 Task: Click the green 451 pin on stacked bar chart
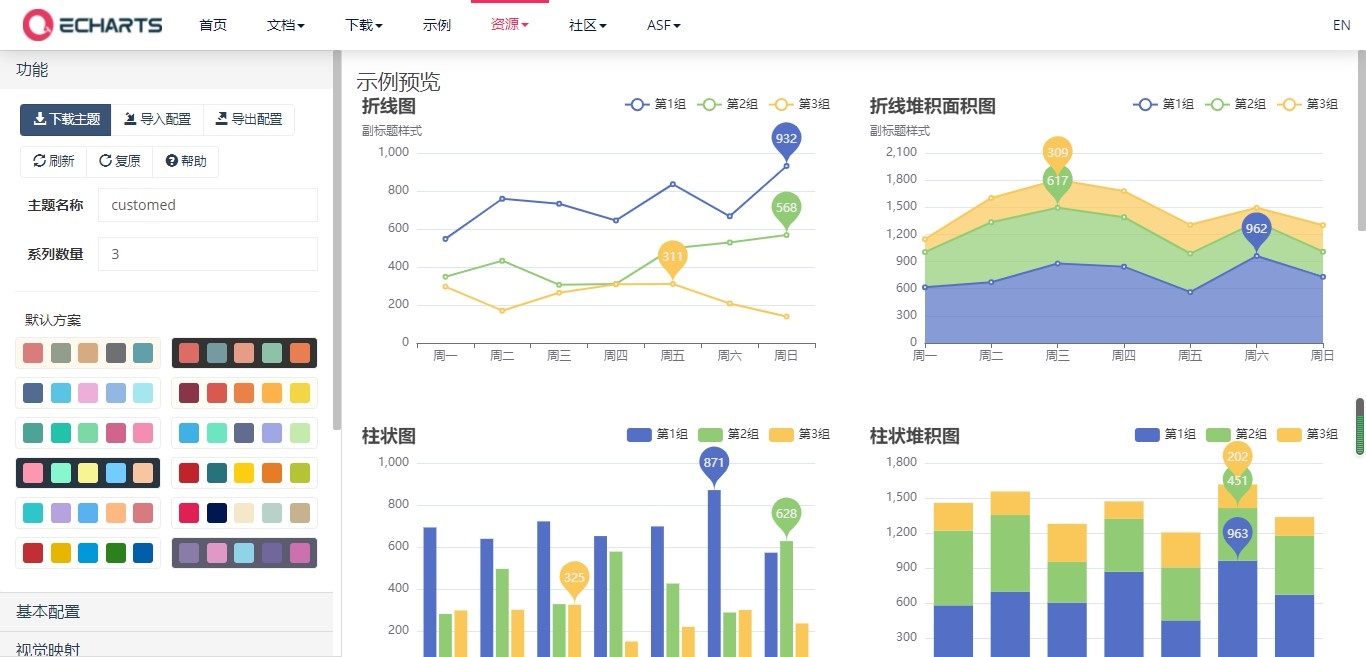tap(1237, 482)
